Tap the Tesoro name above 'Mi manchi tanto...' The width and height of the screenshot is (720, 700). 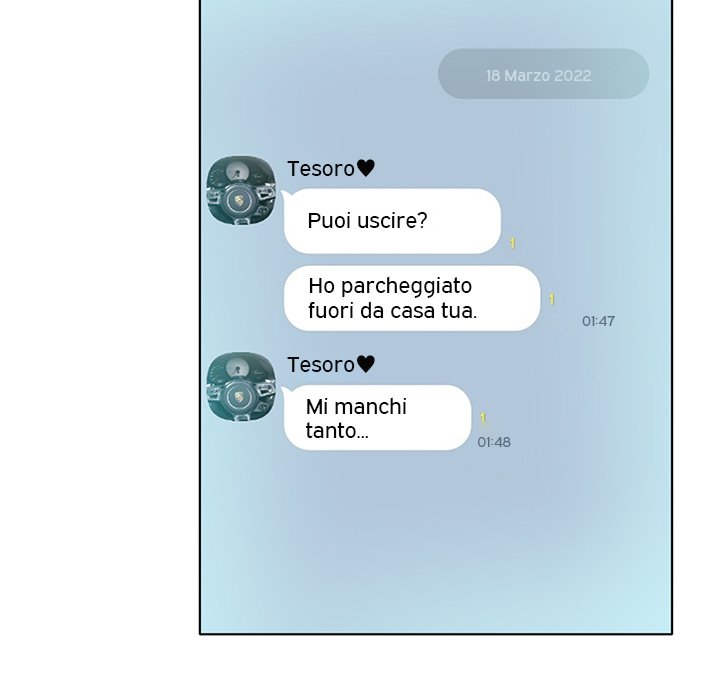click(x=321, y=365)
